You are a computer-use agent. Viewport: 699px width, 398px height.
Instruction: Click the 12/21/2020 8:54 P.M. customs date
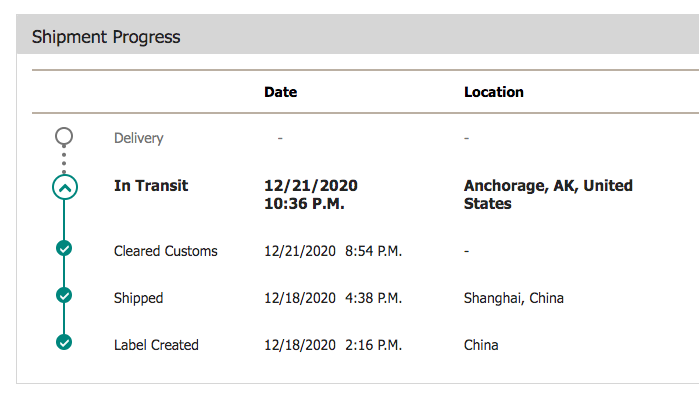pos(333,251)
